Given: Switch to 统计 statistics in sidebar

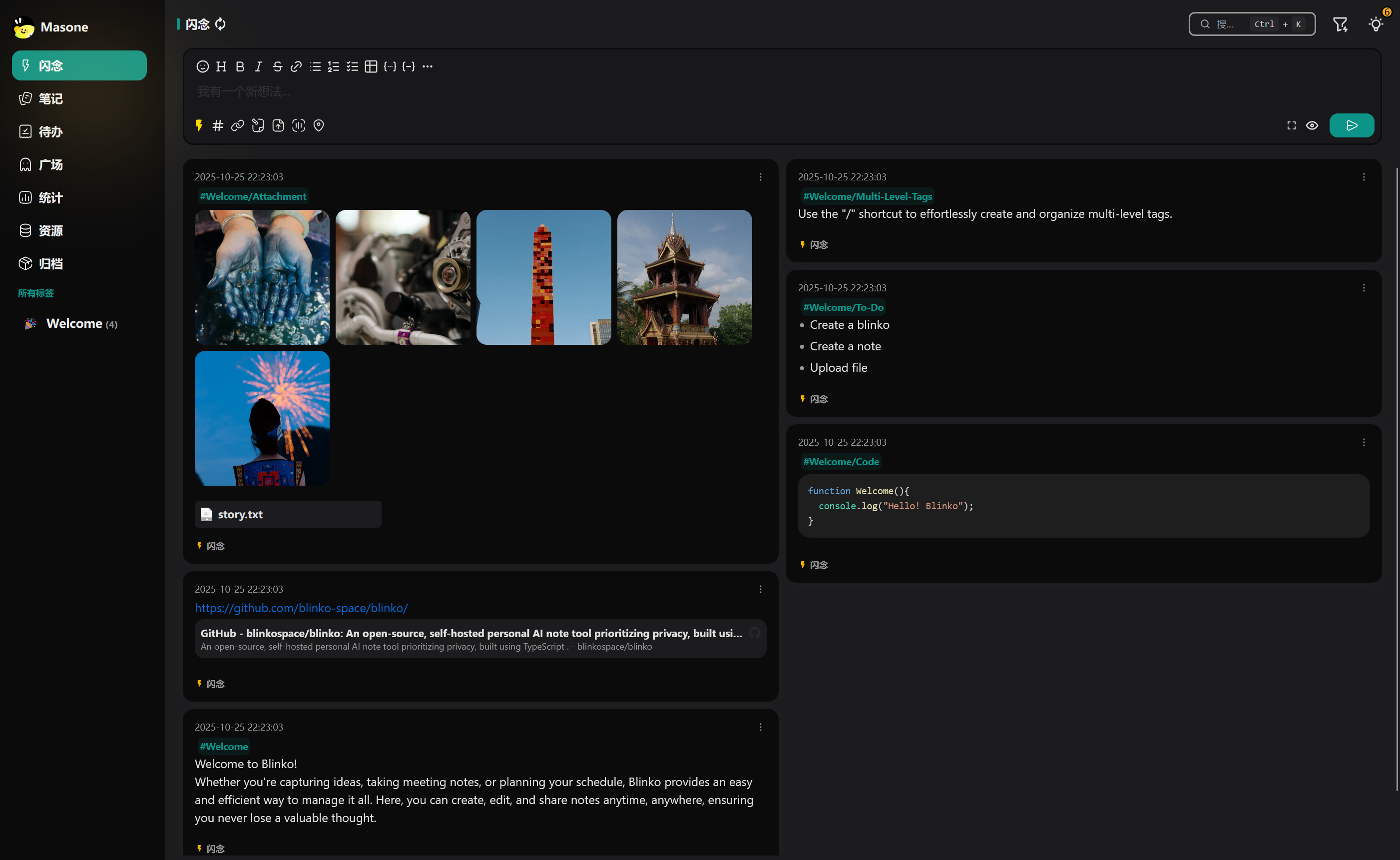Looking at the screenshot, I should [x=50, y=197].
